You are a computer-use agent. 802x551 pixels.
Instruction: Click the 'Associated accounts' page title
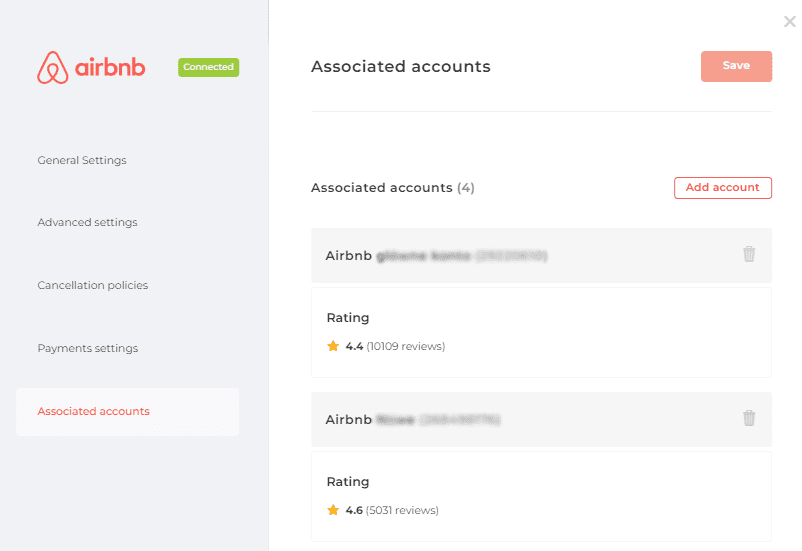pyautogui.click(x=400, y=67)
